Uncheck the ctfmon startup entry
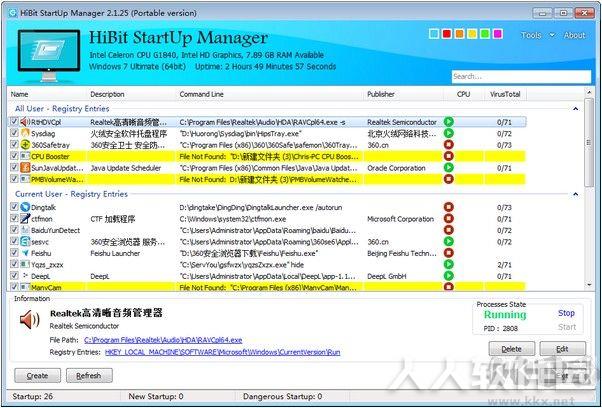Image resolution: width=602 pixels, height=408 pixels. (x=14, y=218)
